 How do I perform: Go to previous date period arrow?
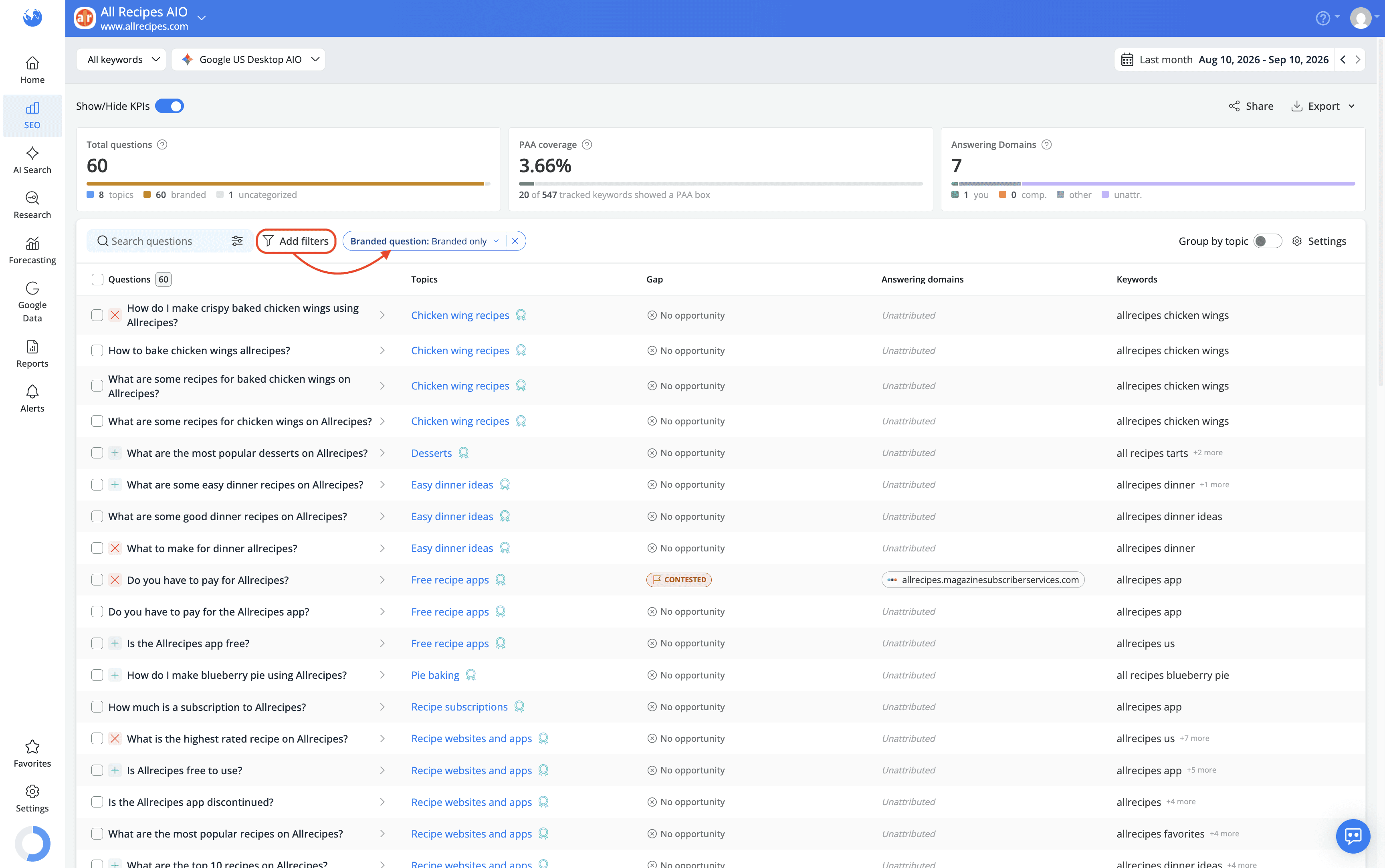1343,60
